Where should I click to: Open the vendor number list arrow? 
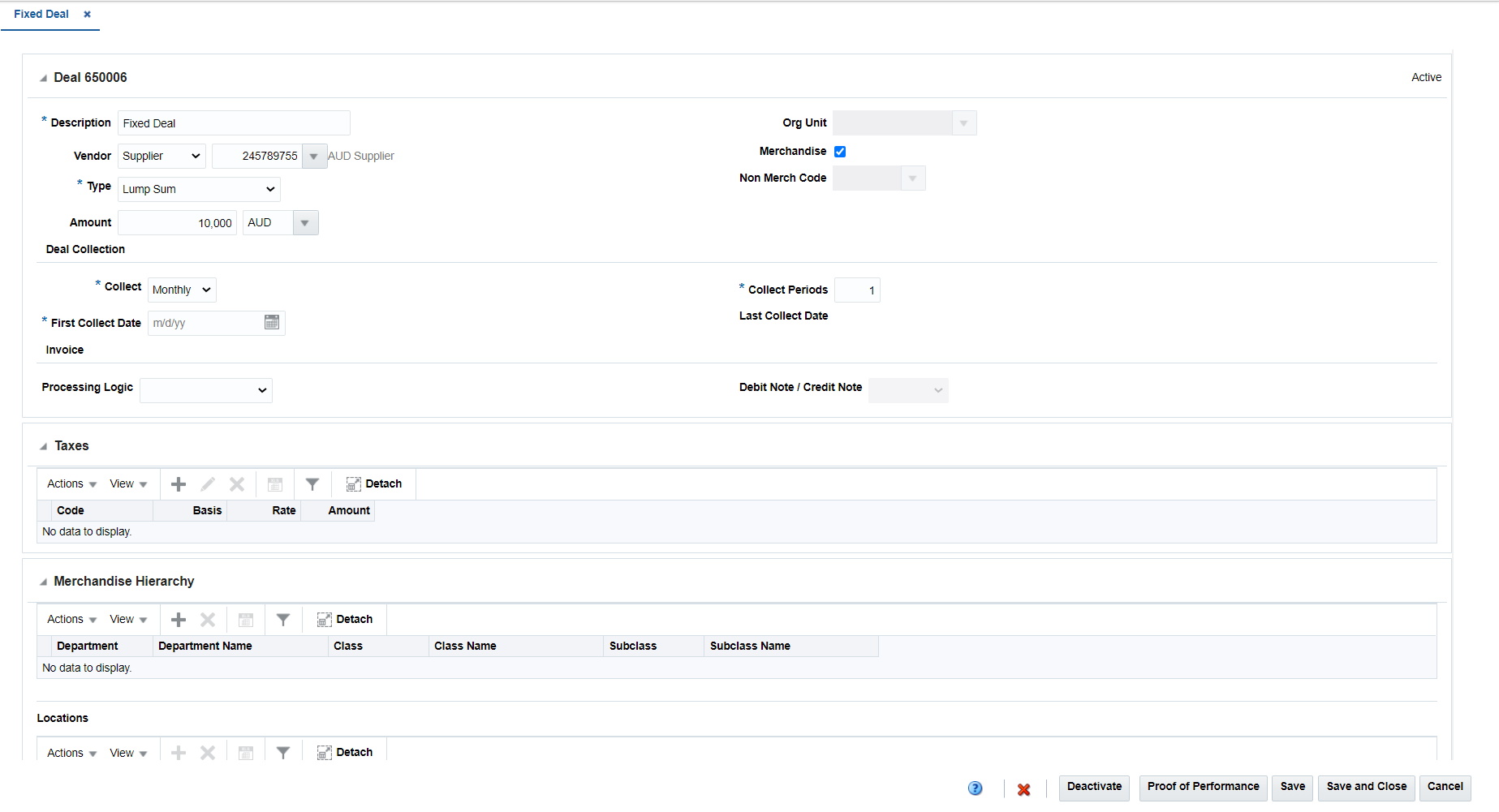pyautogui.click(x=314, y=157)
